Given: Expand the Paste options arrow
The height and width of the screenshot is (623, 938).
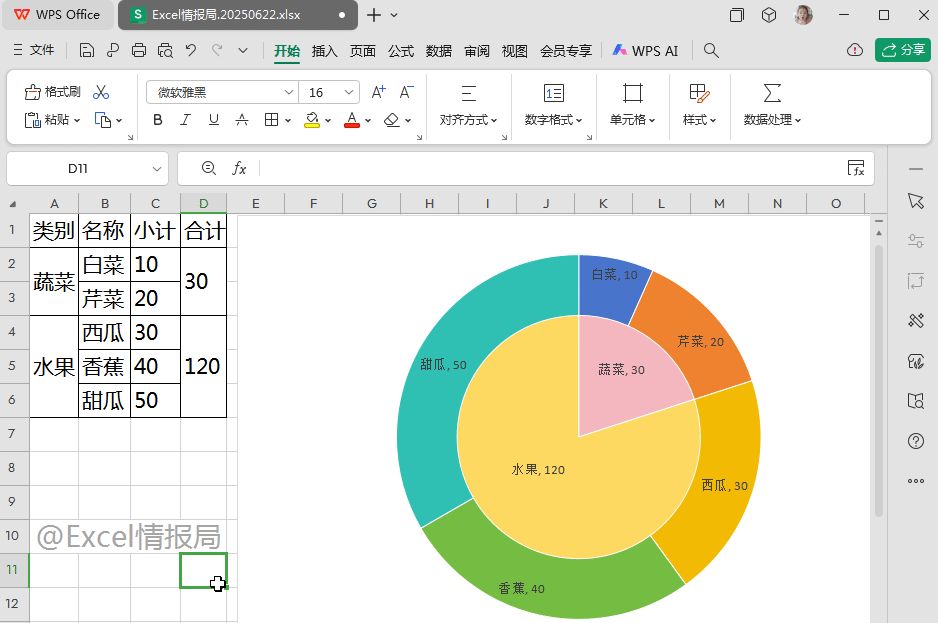Looking at the screenshot, I should tap(77, 120).
